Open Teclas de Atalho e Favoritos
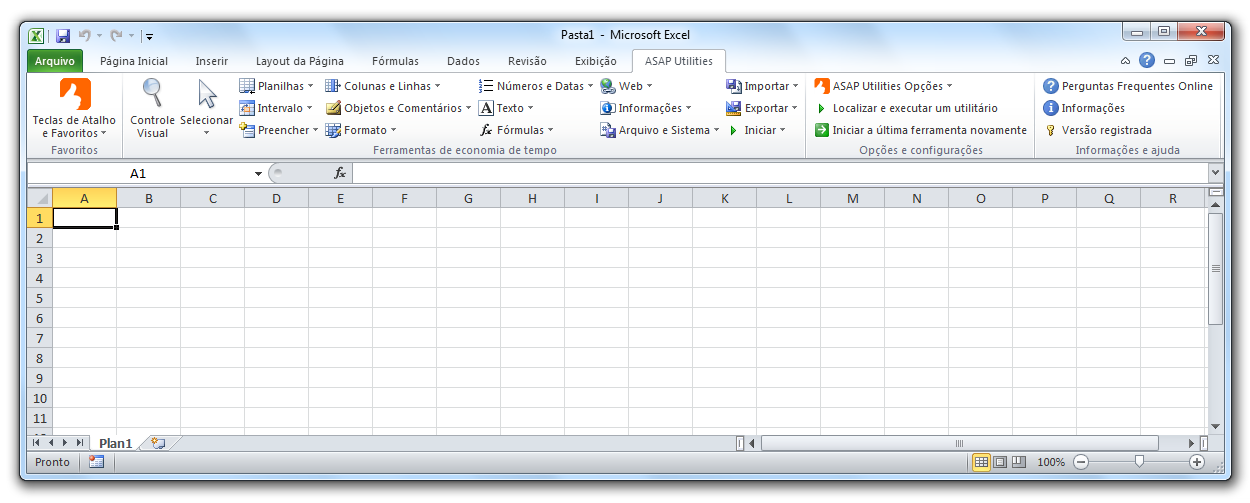This screenshot has width=1250, height=503. click(75, 109)
